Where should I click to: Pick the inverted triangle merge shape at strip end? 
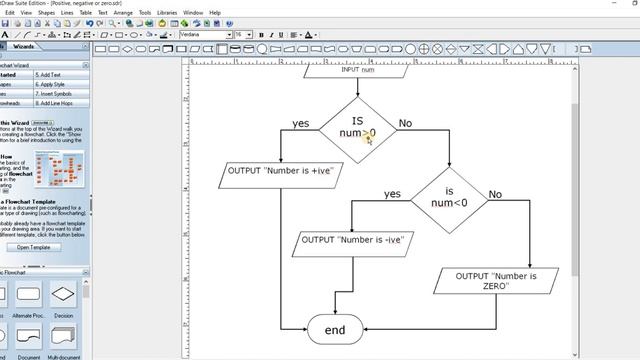(545, 49)
